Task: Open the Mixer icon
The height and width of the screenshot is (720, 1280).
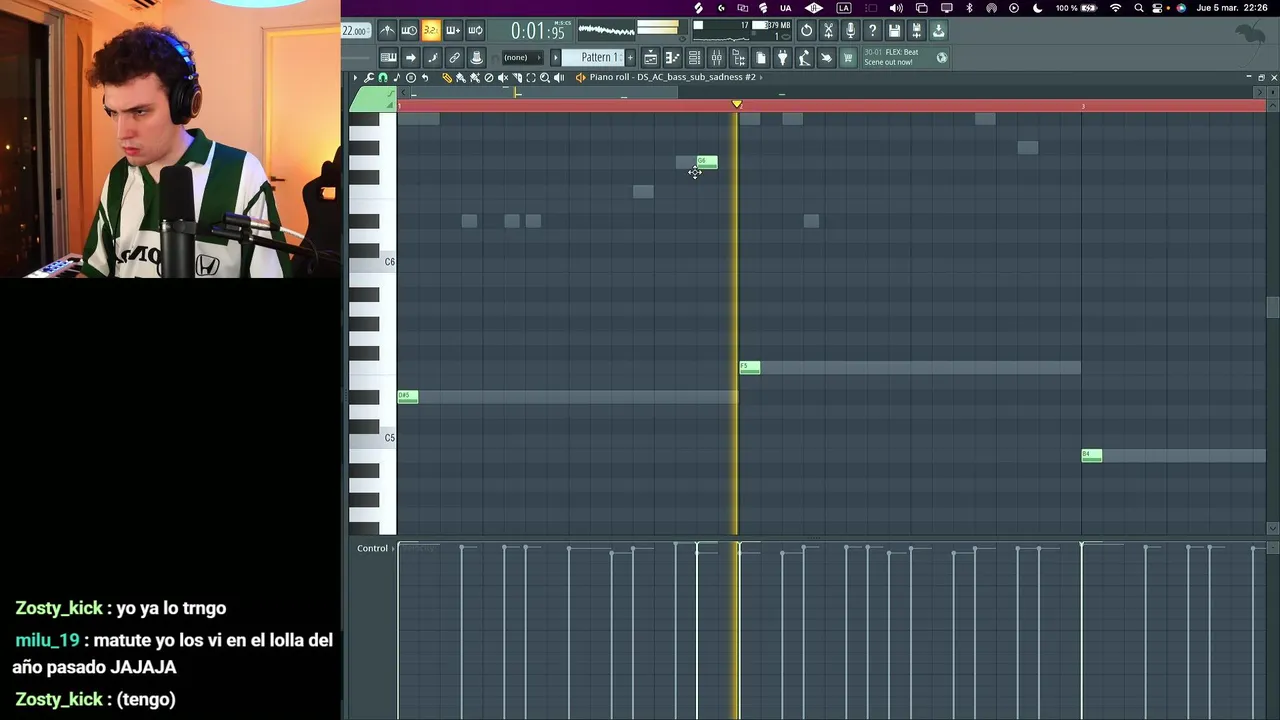Action: 716,57
